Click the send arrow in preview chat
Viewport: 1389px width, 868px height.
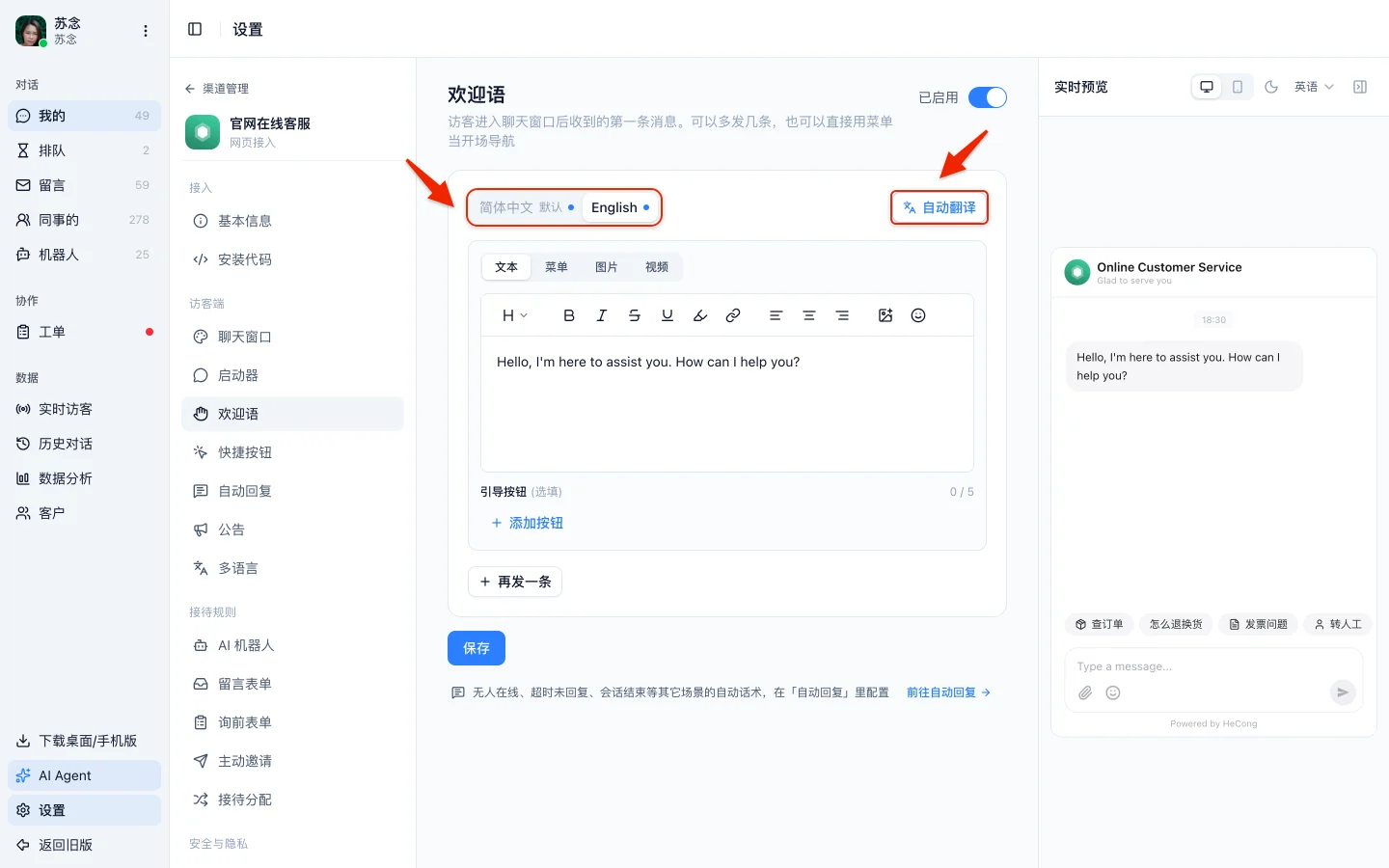pos(1343,692)
